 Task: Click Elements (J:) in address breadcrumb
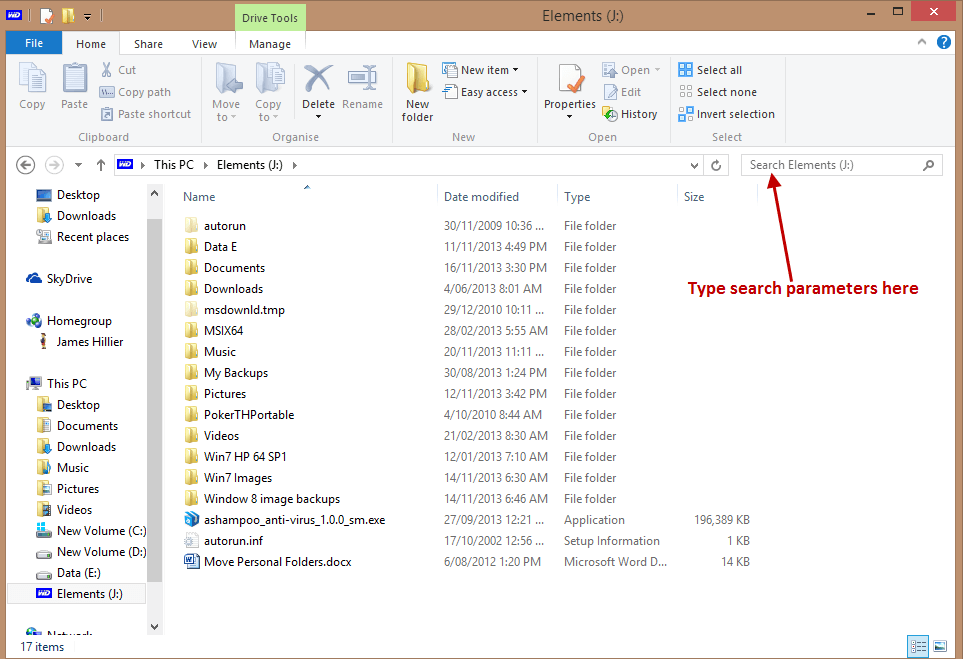pos(249,165)
